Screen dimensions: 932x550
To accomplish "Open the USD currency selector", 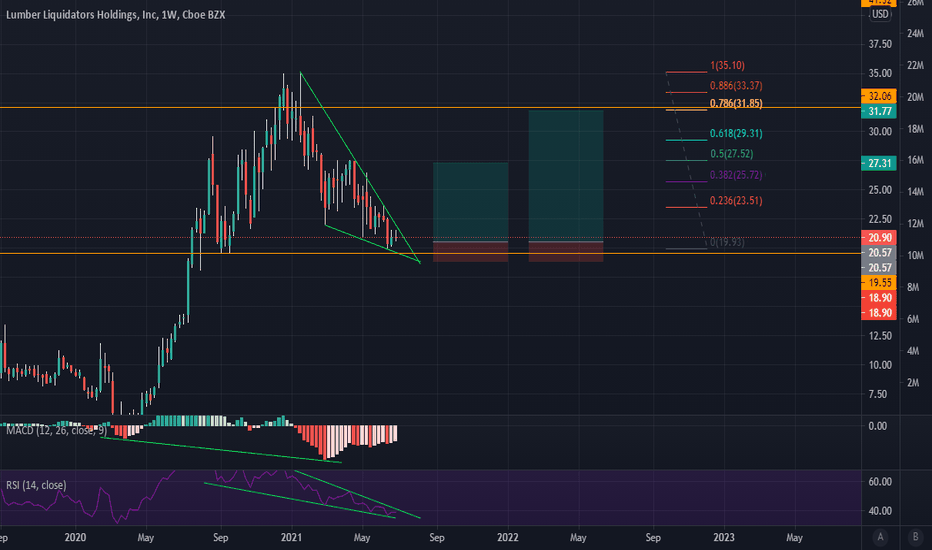I will click(x=880, y=14).
